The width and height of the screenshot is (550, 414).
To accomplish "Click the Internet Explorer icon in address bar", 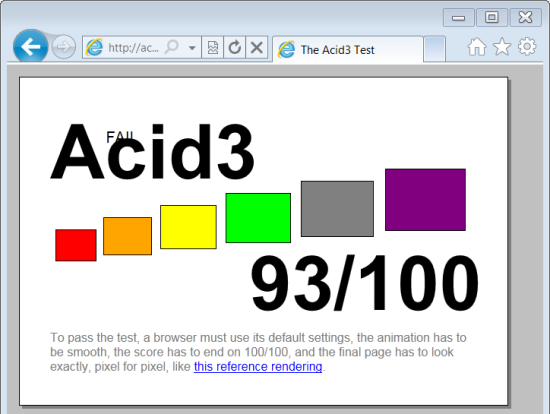I will click(x=94, y=47).
